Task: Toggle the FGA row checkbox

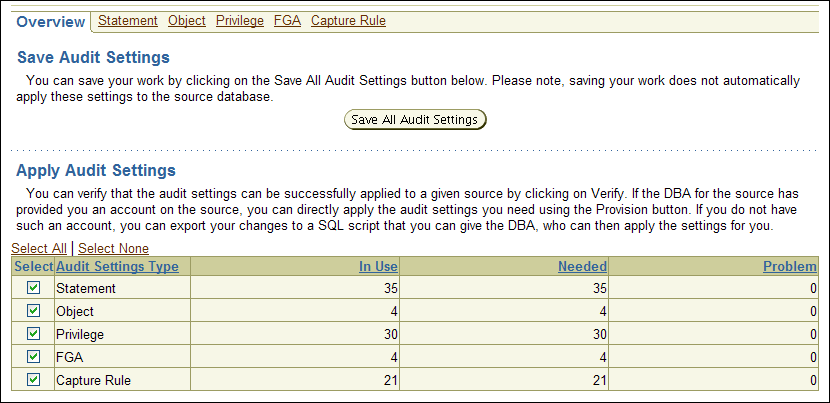Action: 33,357
